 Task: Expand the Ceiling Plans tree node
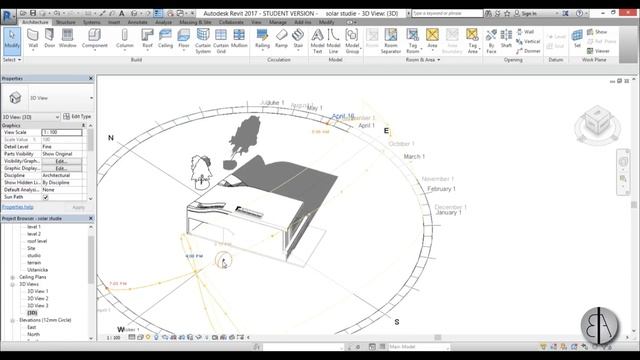[x=13, y=277]
